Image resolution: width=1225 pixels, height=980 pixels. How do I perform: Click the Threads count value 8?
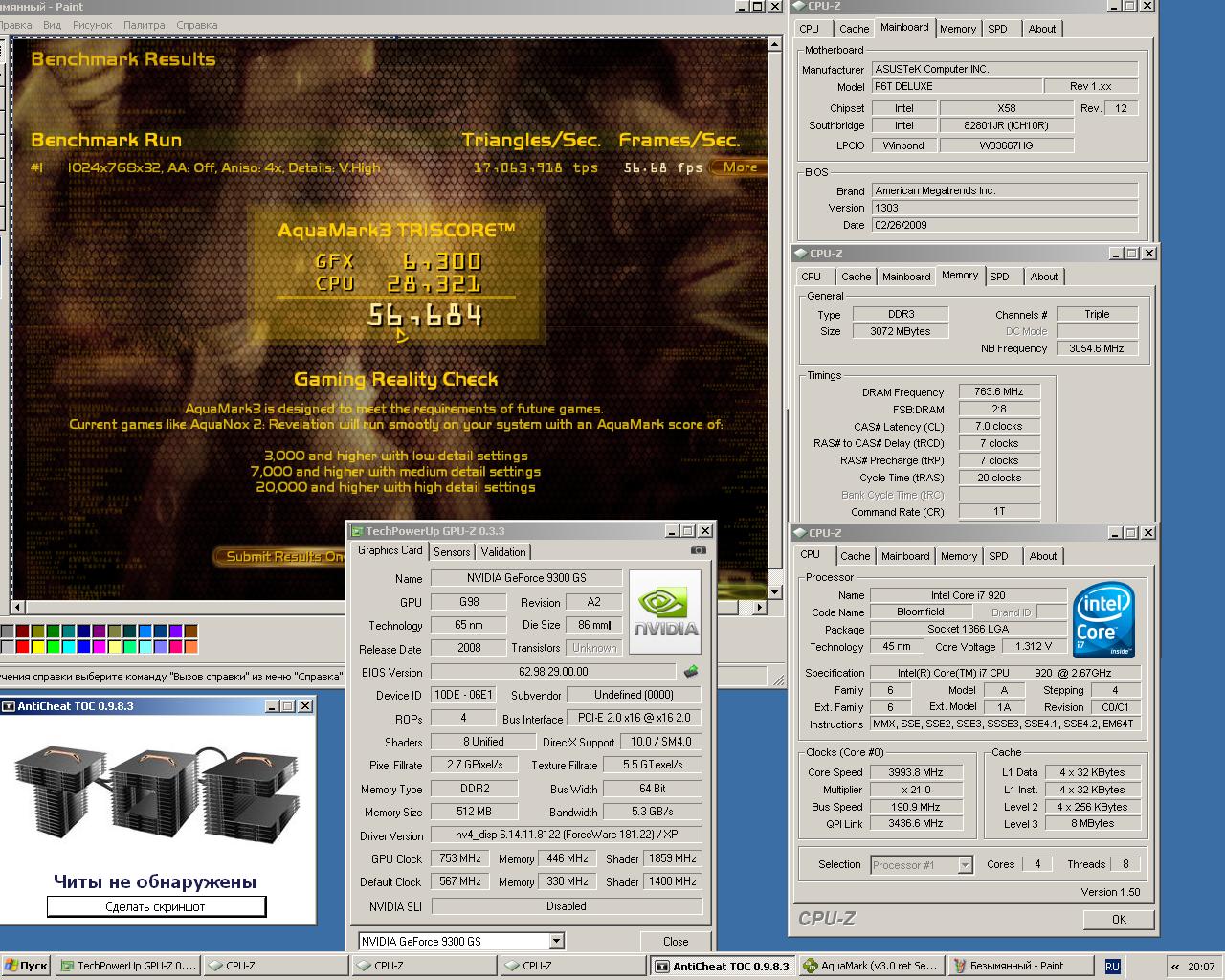click(x=1125, y=864)
